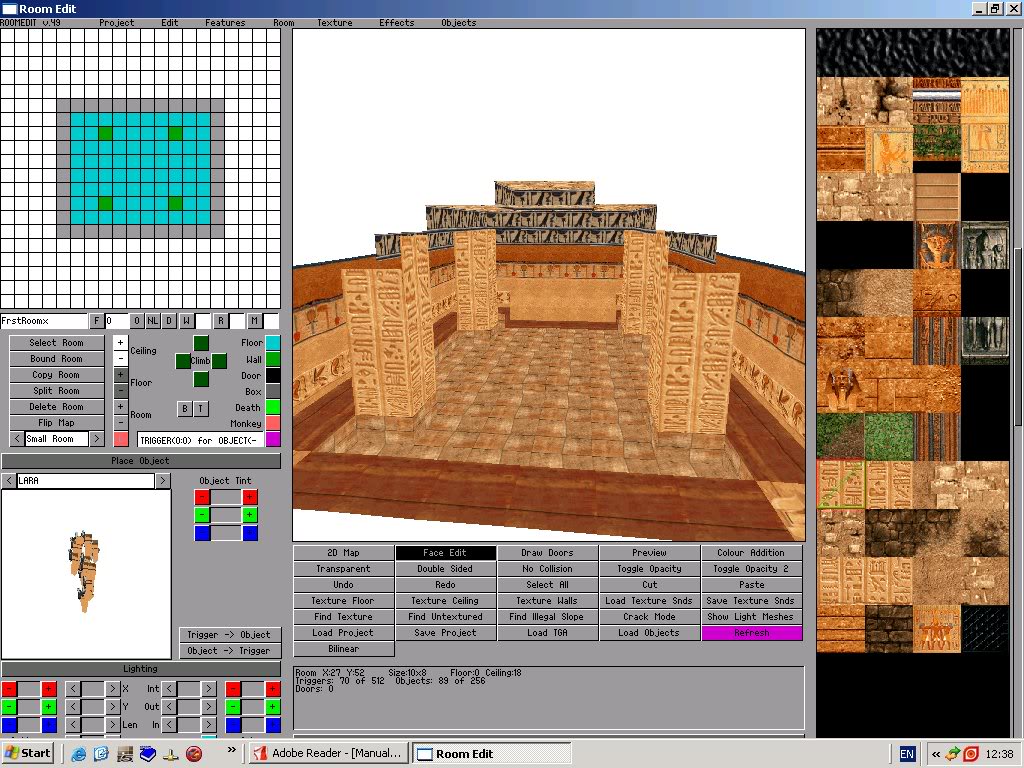Click the D flag button

(169, 321)
